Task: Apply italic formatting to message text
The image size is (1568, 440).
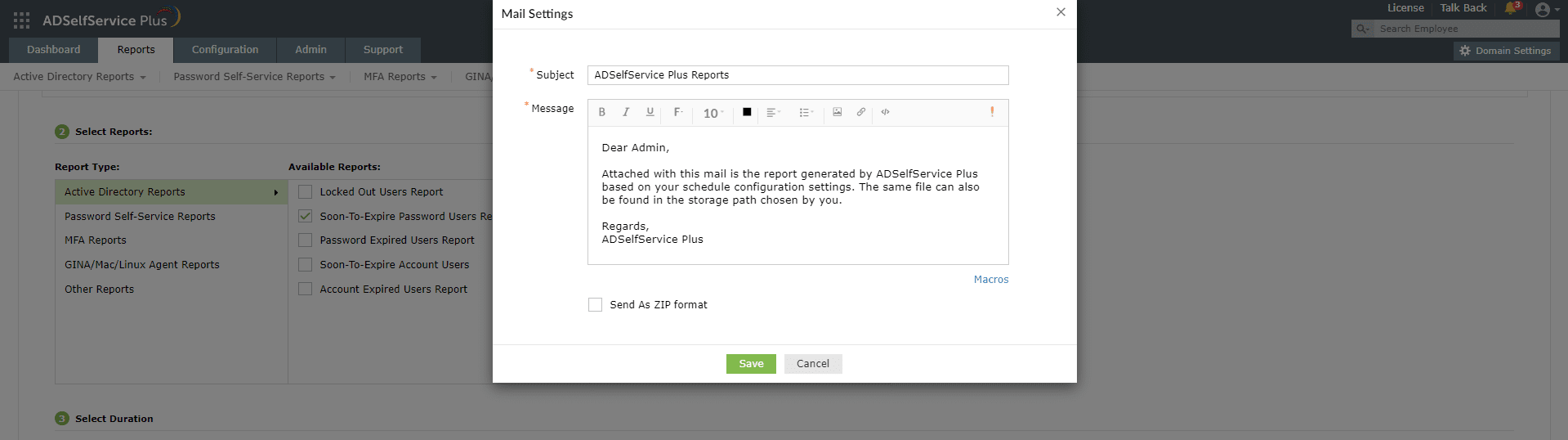Action: tap(626, 113)
